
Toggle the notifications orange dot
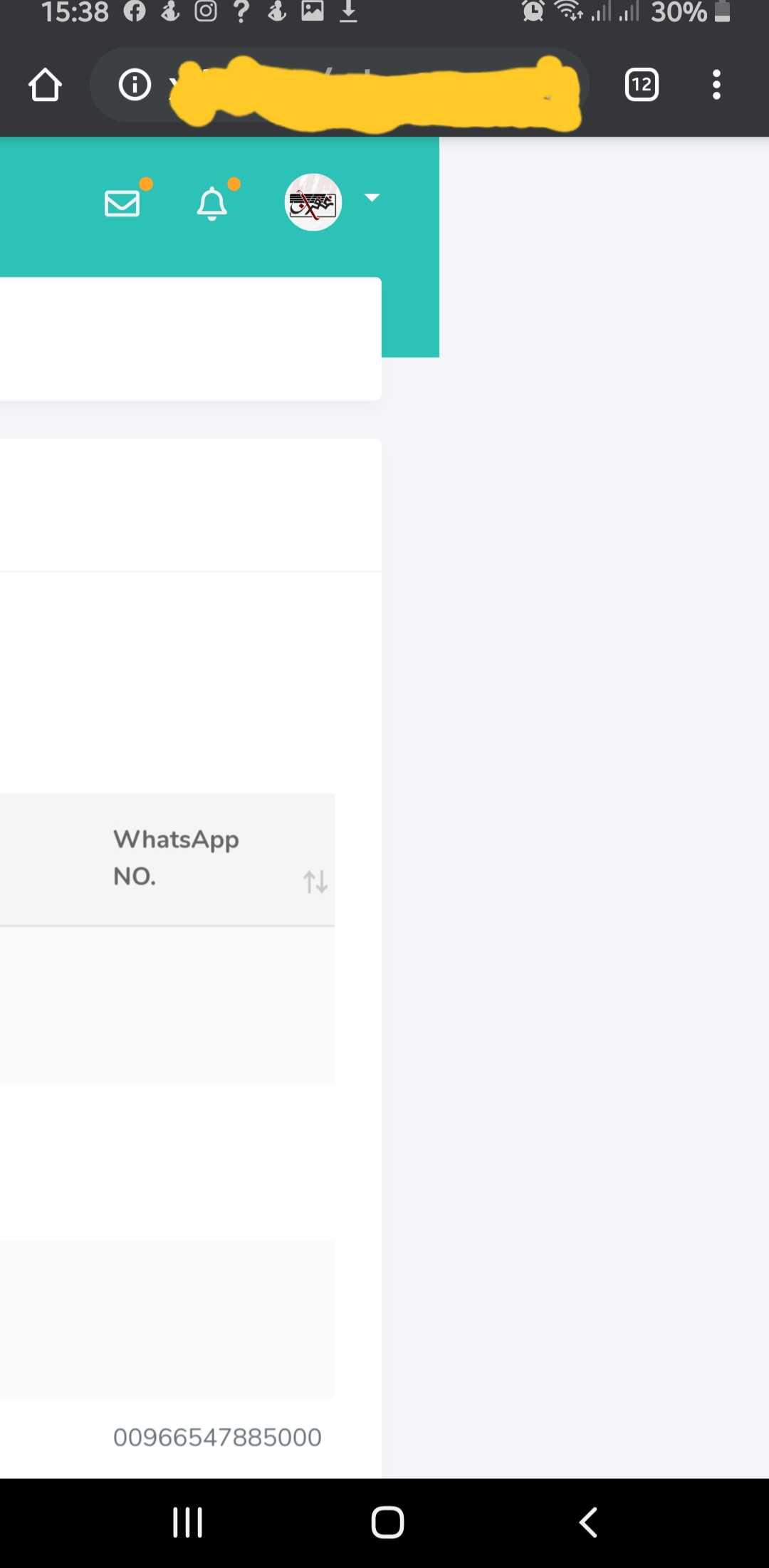pos(234,185)
